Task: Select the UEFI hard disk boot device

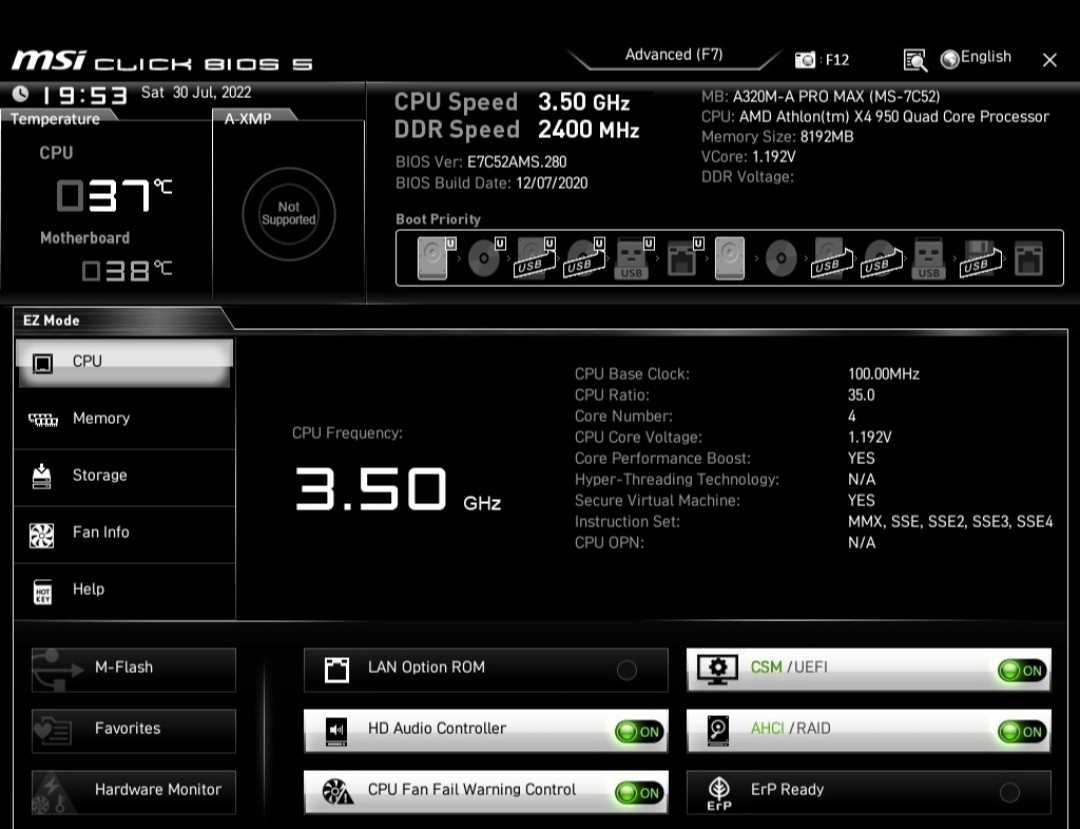Action: click(437, 258)
